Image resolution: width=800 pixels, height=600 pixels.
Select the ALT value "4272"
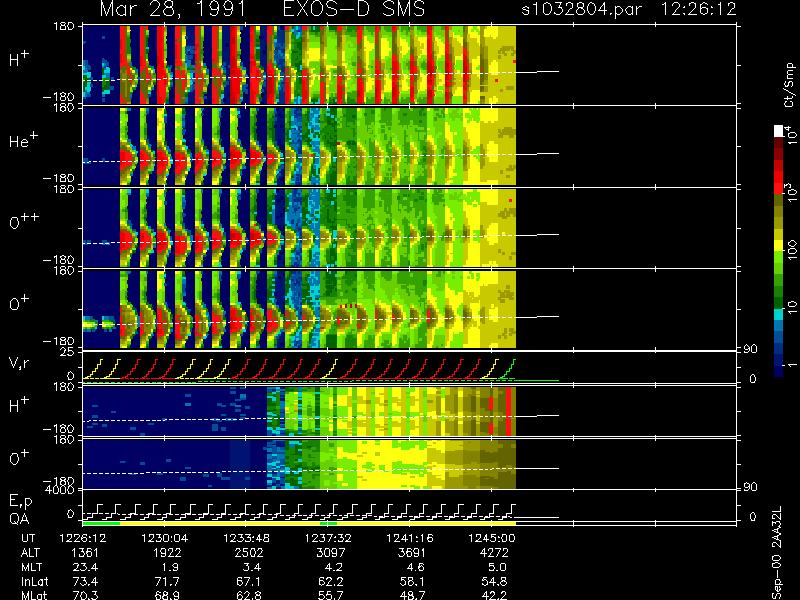pyautogui.click(x=494, y=553)
